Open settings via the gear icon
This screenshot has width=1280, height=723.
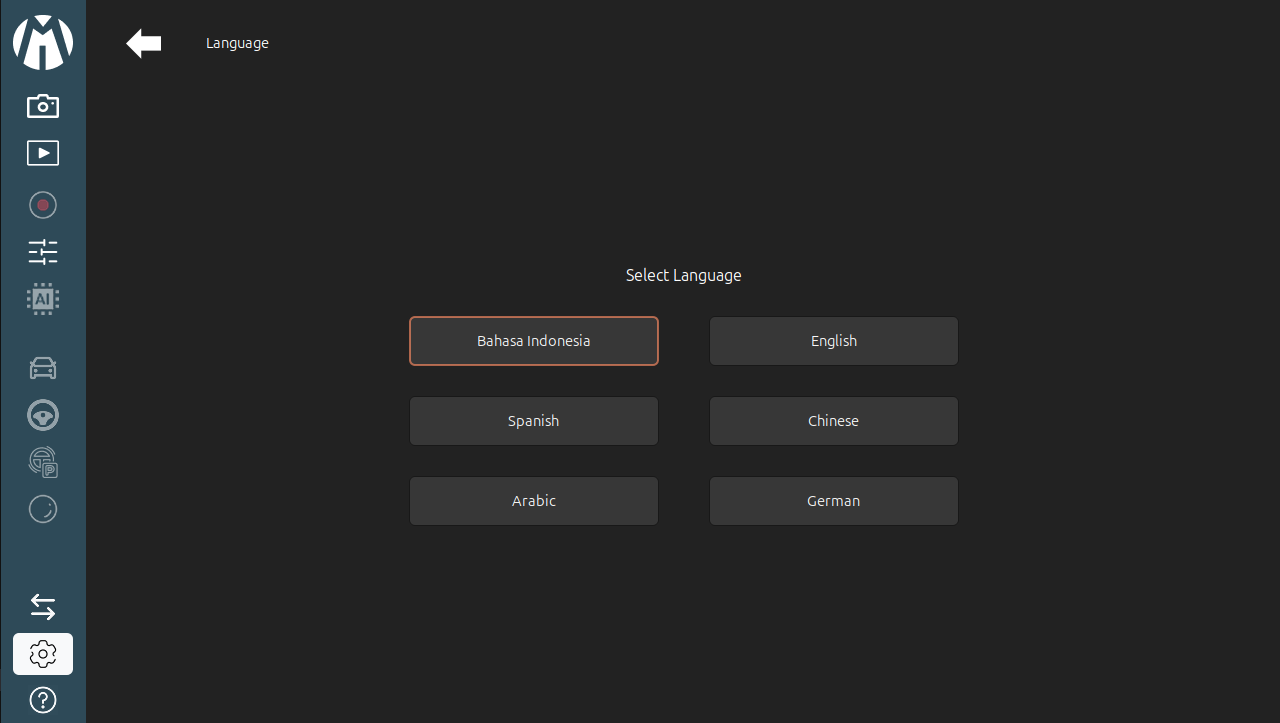(43, 654)
